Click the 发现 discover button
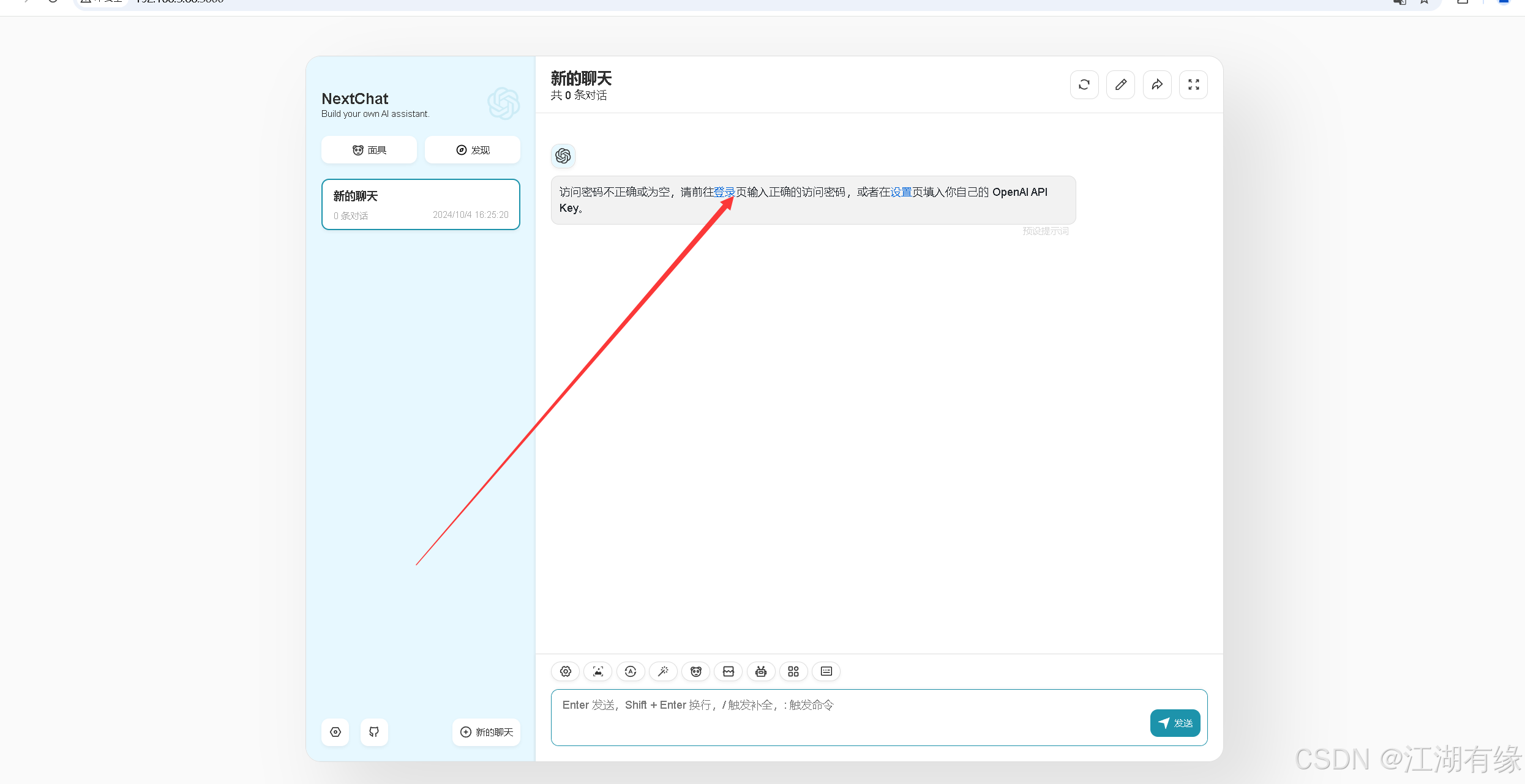This screenshot has height=784, width=1525. (x=473, y=150)
